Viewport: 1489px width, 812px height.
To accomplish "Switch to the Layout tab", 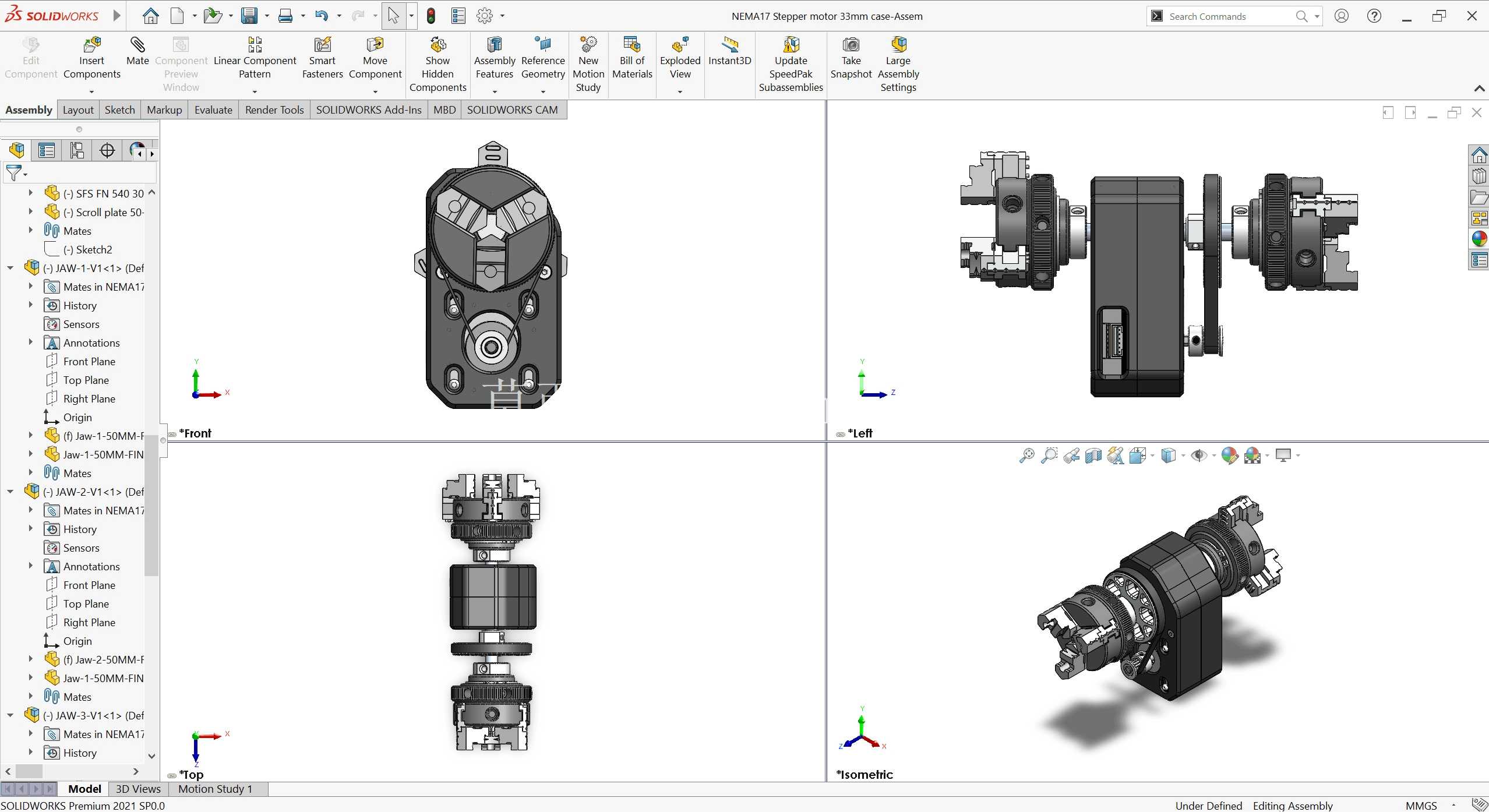I will click(x=78, y=110).
